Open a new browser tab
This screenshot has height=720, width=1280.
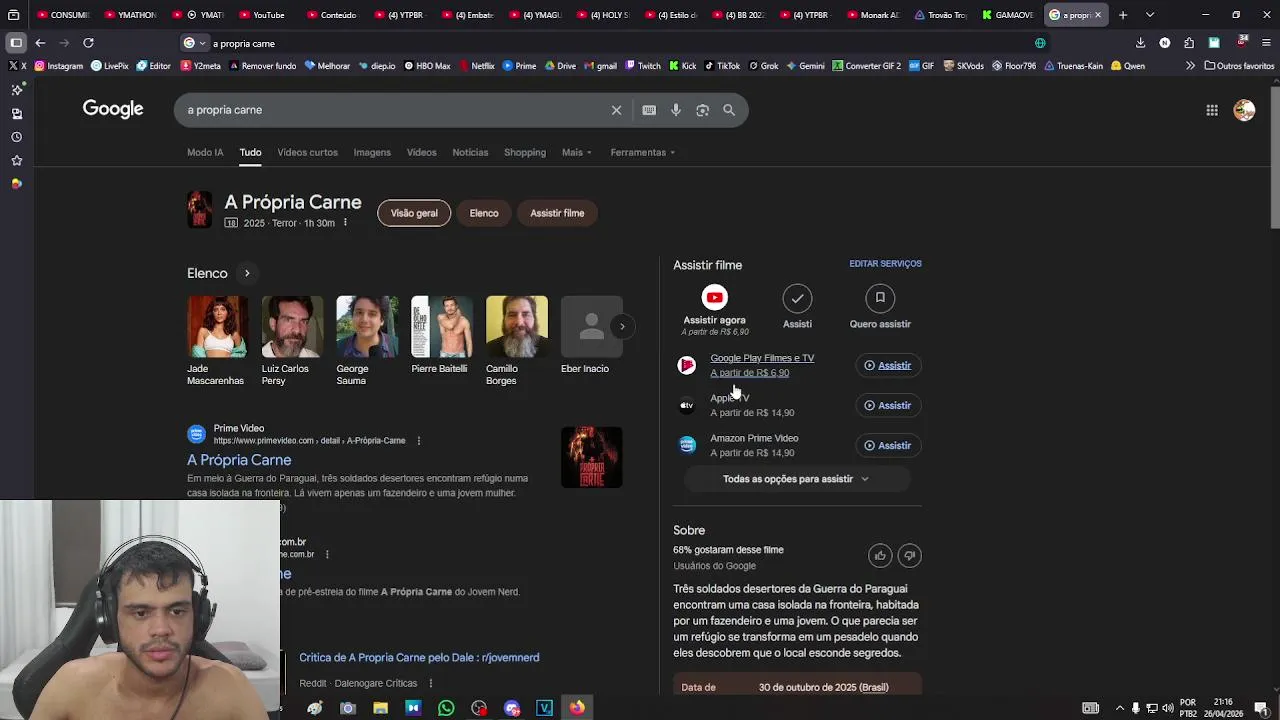pos(1123,15)
